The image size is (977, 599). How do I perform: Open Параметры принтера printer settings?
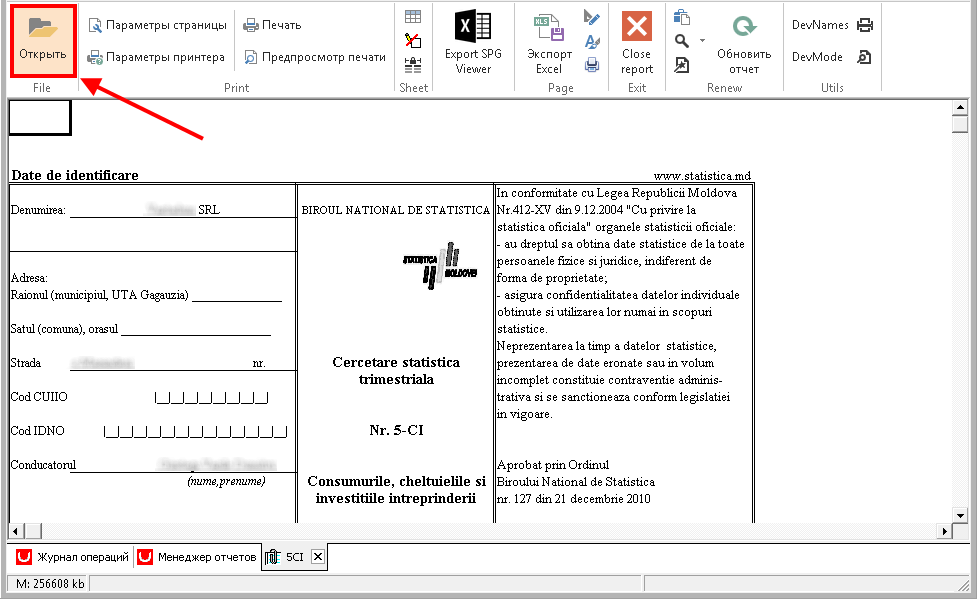(156, 57)
